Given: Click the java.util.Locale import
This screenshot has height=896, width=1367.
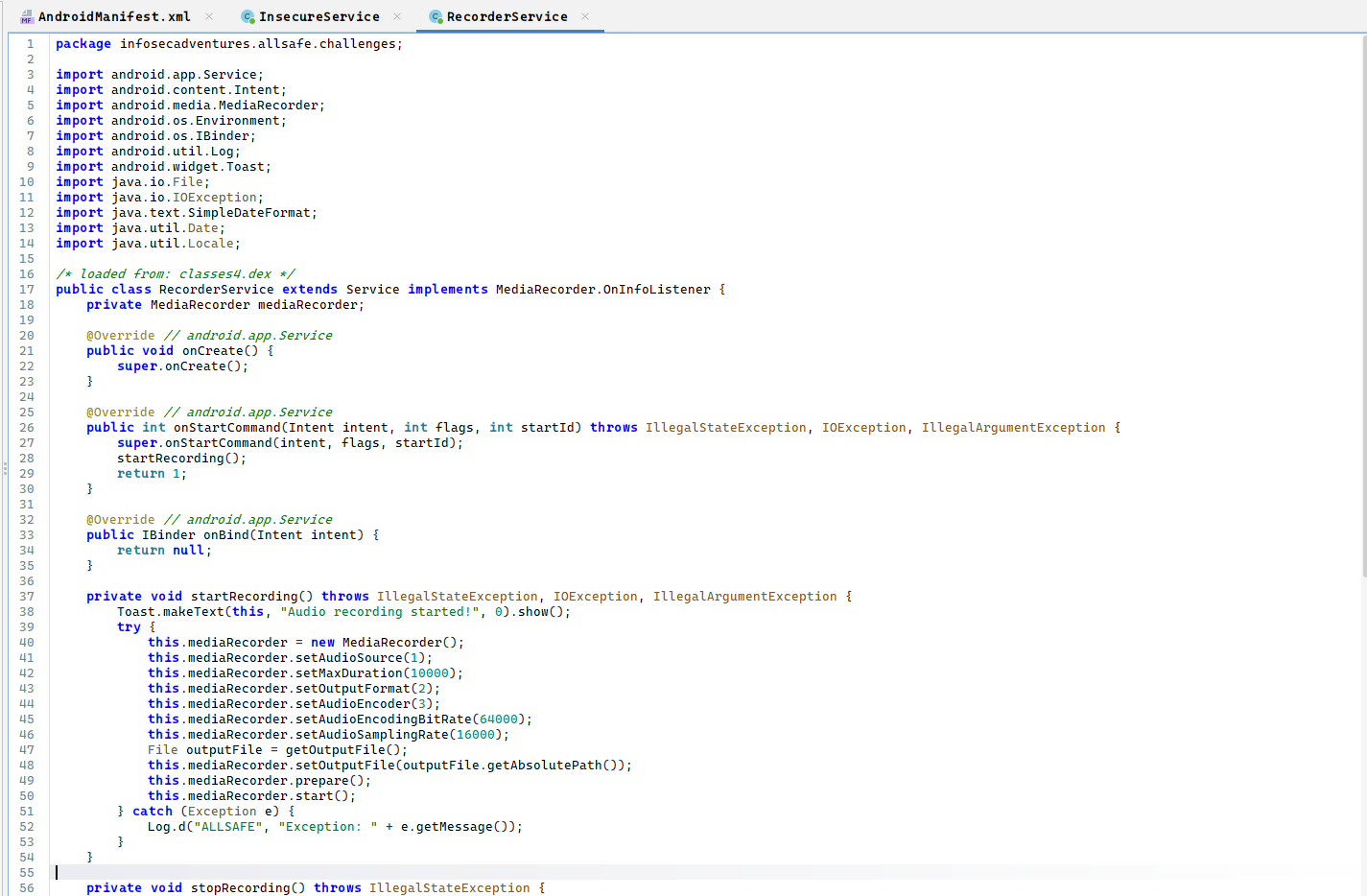Looking at the screenshot, I should point(172,244).
